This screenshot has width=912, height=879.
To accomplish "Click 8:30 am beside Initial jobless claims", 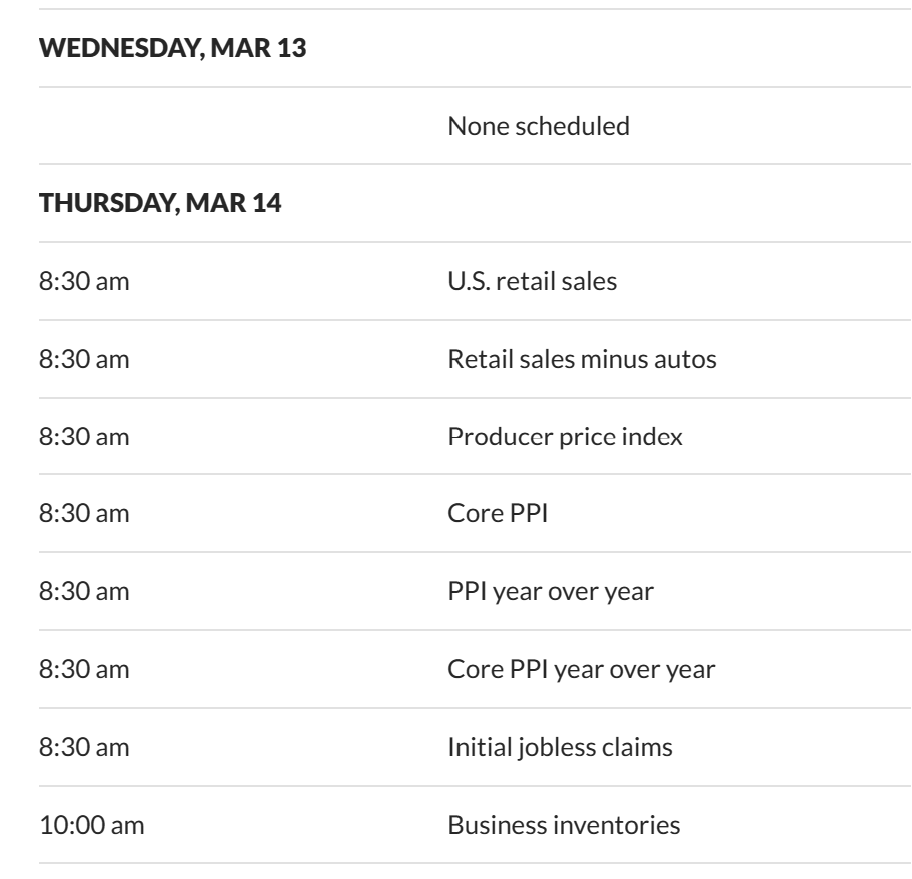I will (x=83, y=747).
